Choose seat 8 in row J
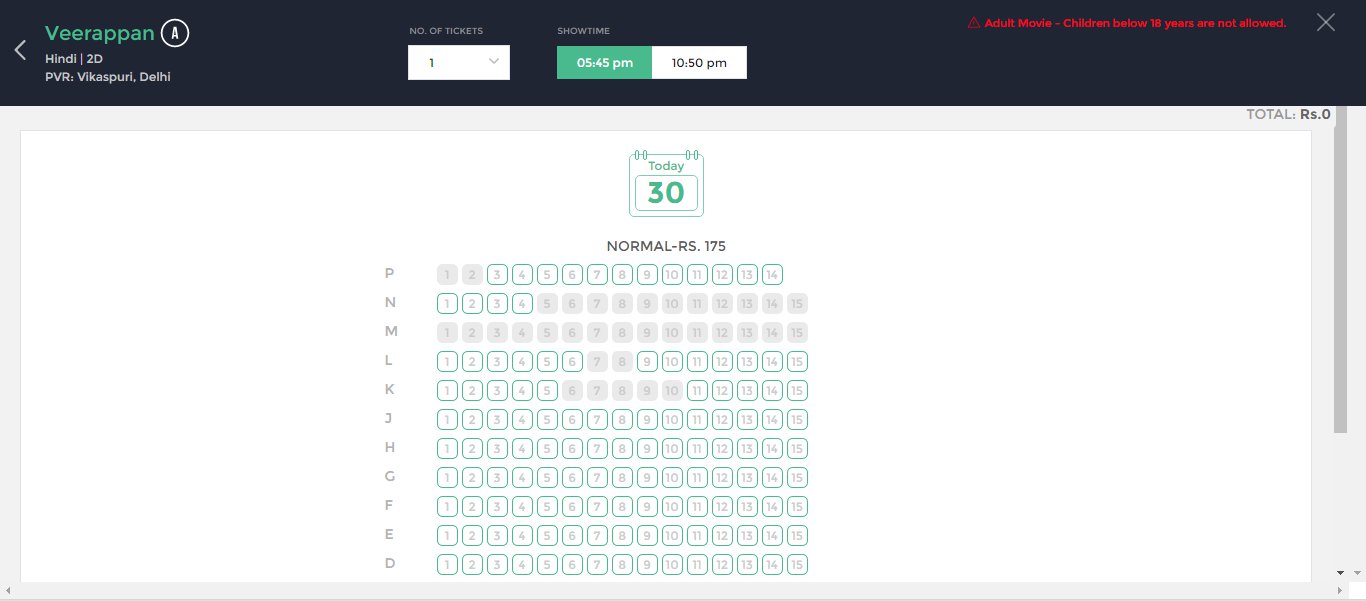 click(x=622, y=419)
